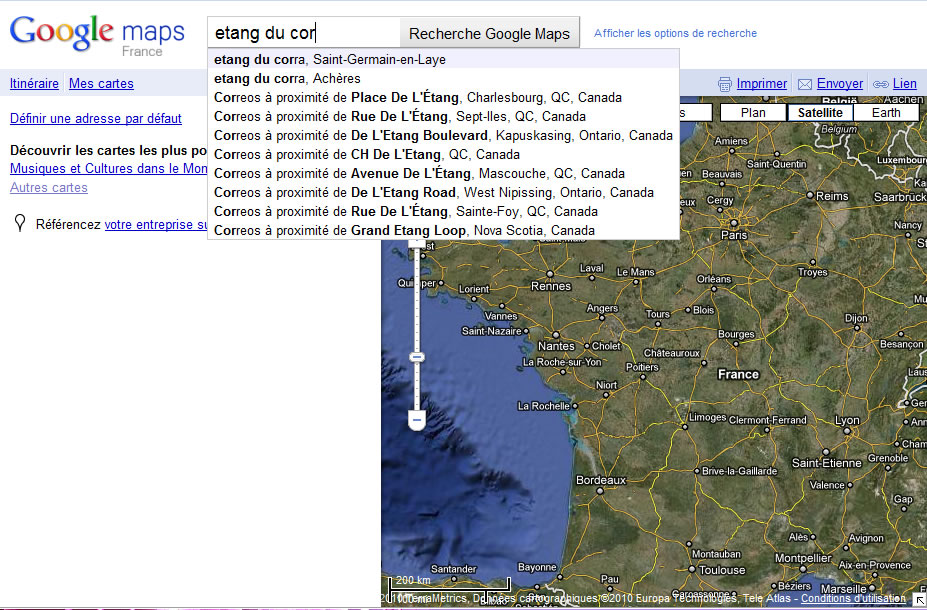The height and width of the screenshot is (610, 927).
Task: Switch to Plan map view
Action: point(753,112)
